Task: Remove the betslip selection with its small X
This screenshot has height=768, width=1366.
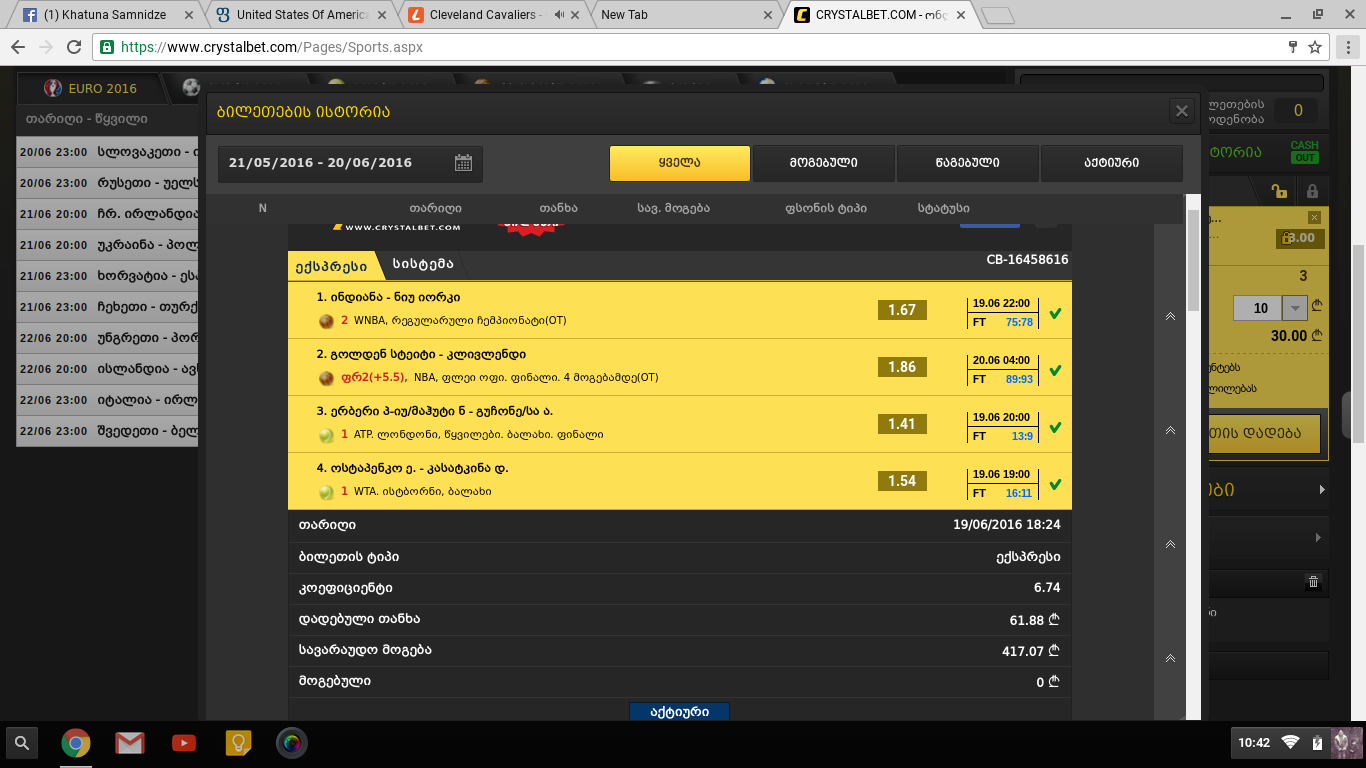Action: [x=1314, y=218]
